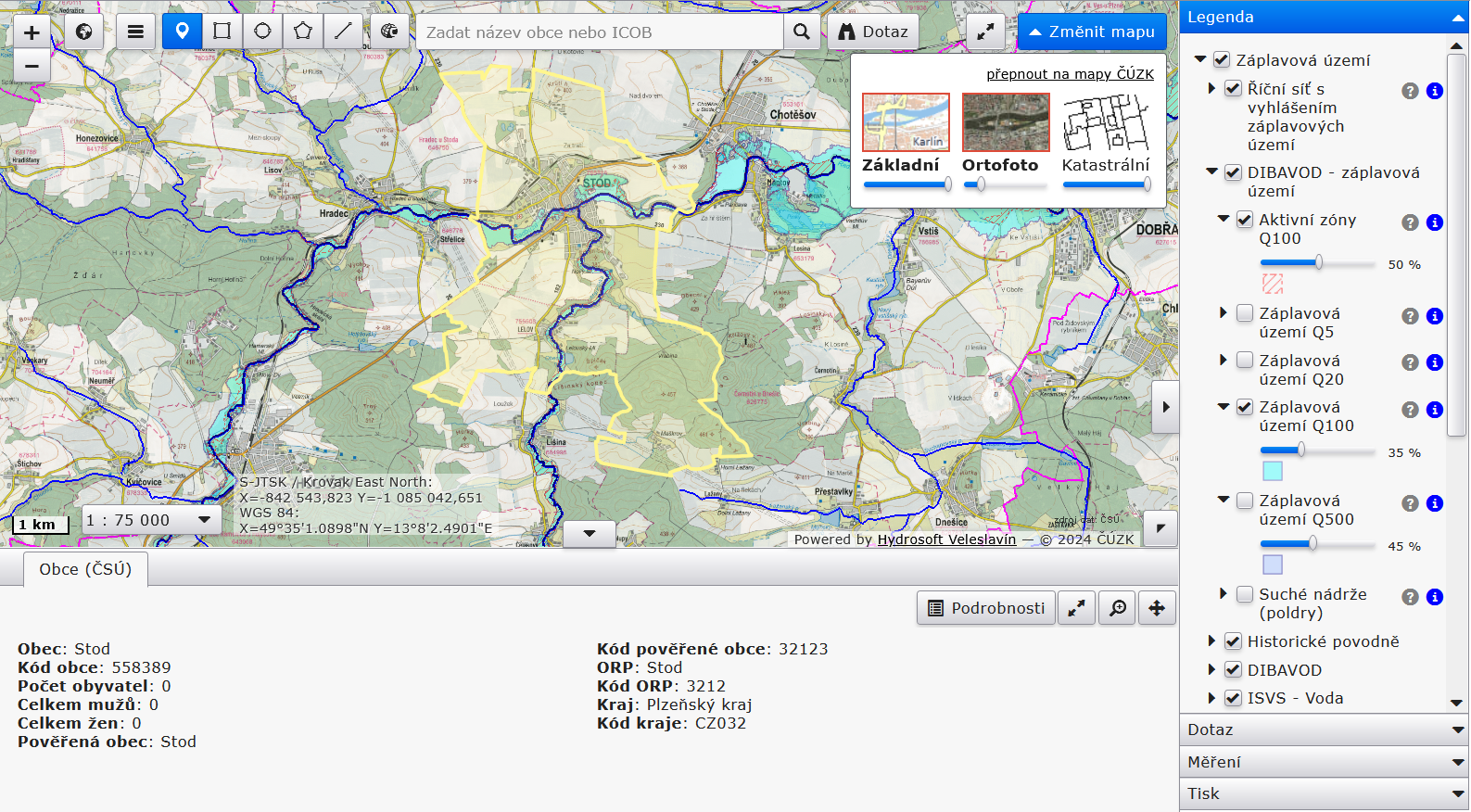Uncheck Záplavová území Q100 layer
The width and height of the screenshot is (1471, 812).
1245,407
